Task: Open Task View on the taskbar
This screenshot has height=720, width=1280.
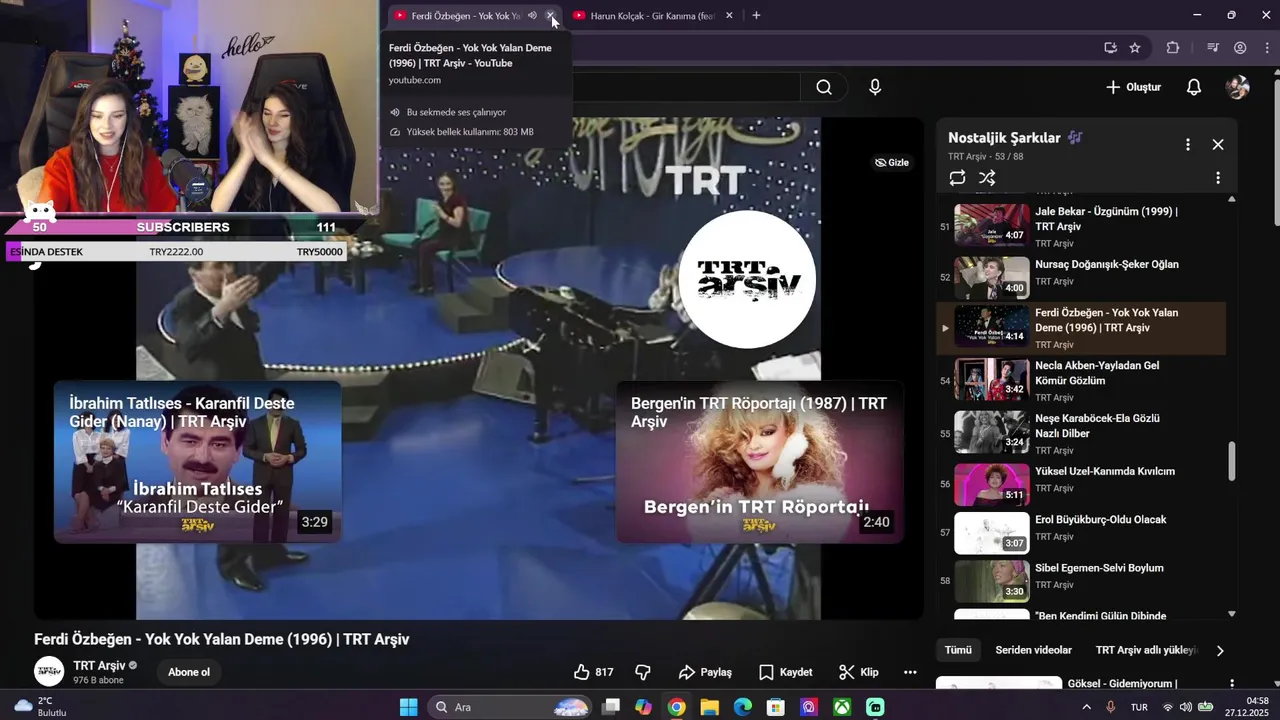Action: pos(610,707)
